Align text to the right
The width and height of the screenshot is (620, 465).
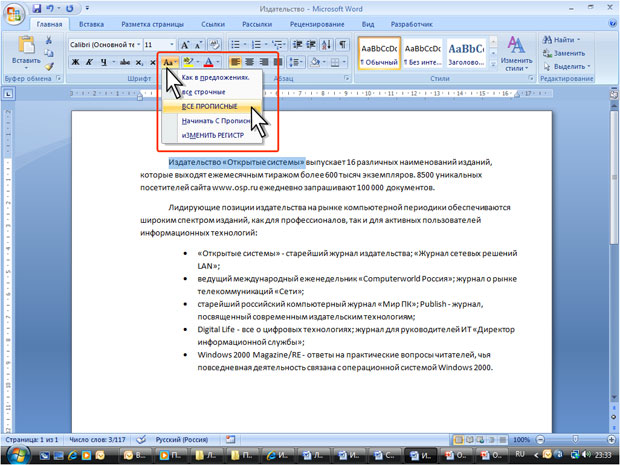click(x=263, y=62)
